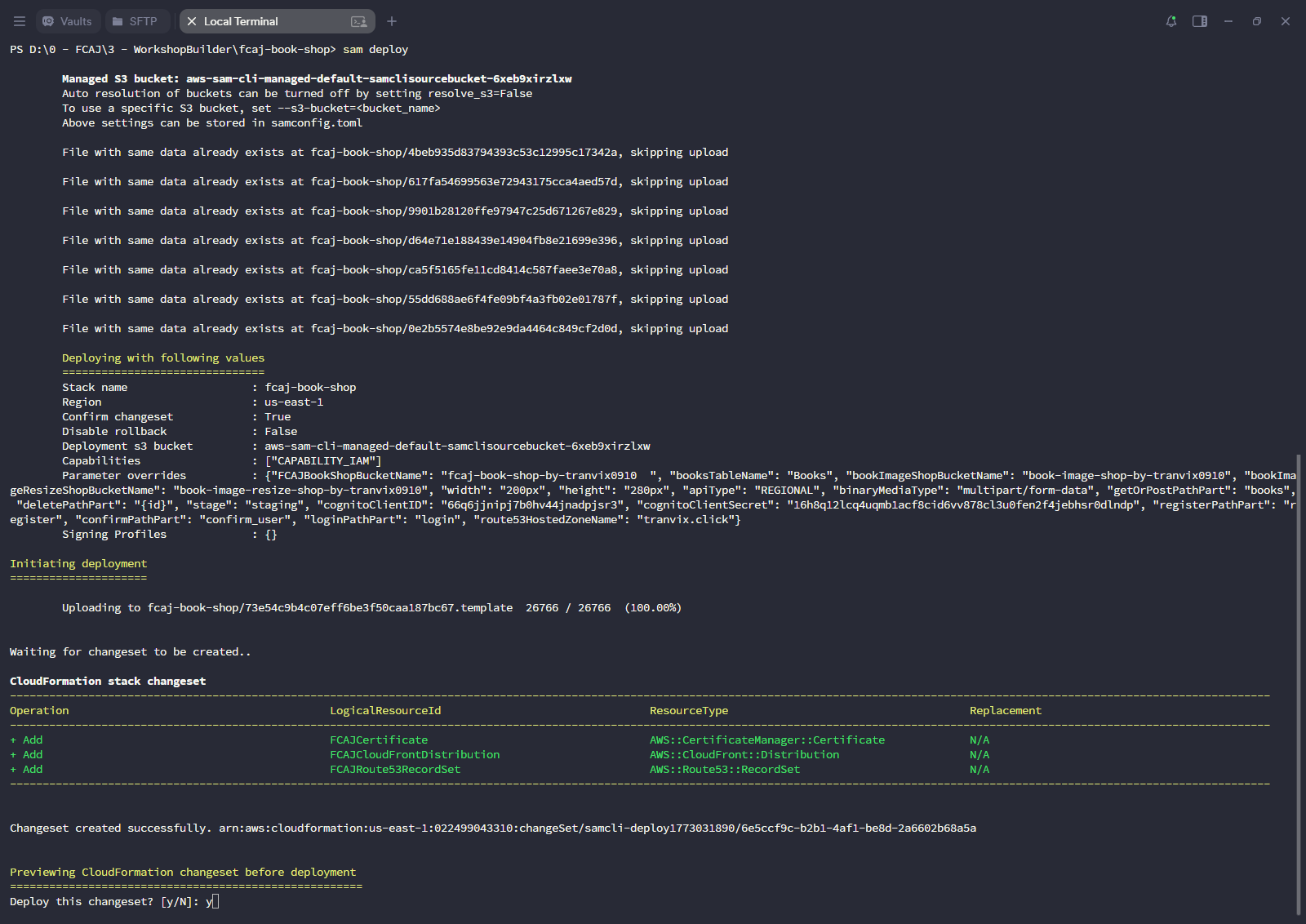Screen dimensions: 1306x924
Task: Click 'Waiting for changeset to be created' line
Action: coord(131,651)
